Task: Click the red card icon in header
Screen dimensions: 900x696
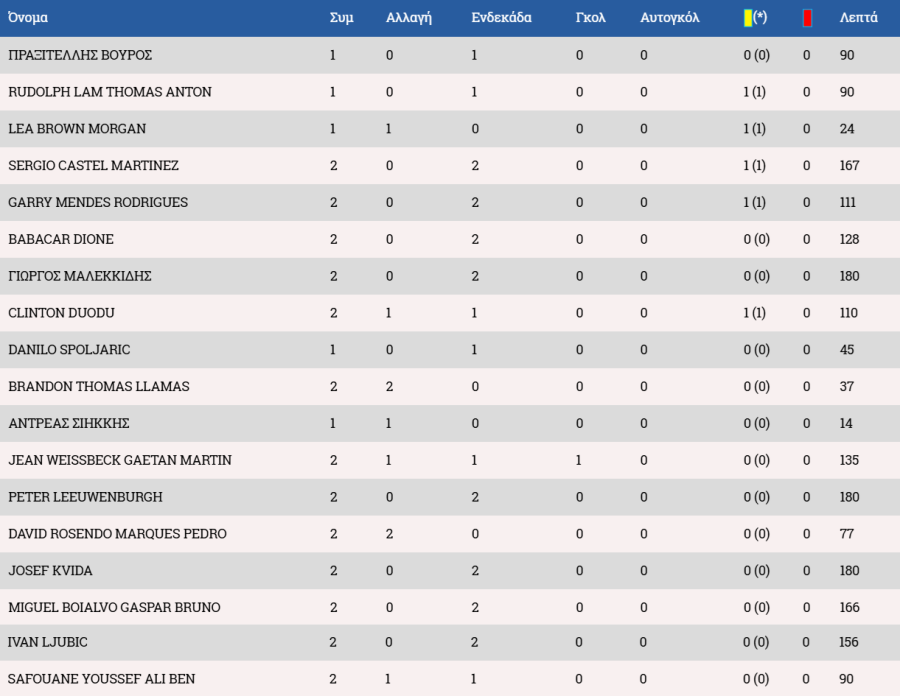Action: tap(807, 18)
